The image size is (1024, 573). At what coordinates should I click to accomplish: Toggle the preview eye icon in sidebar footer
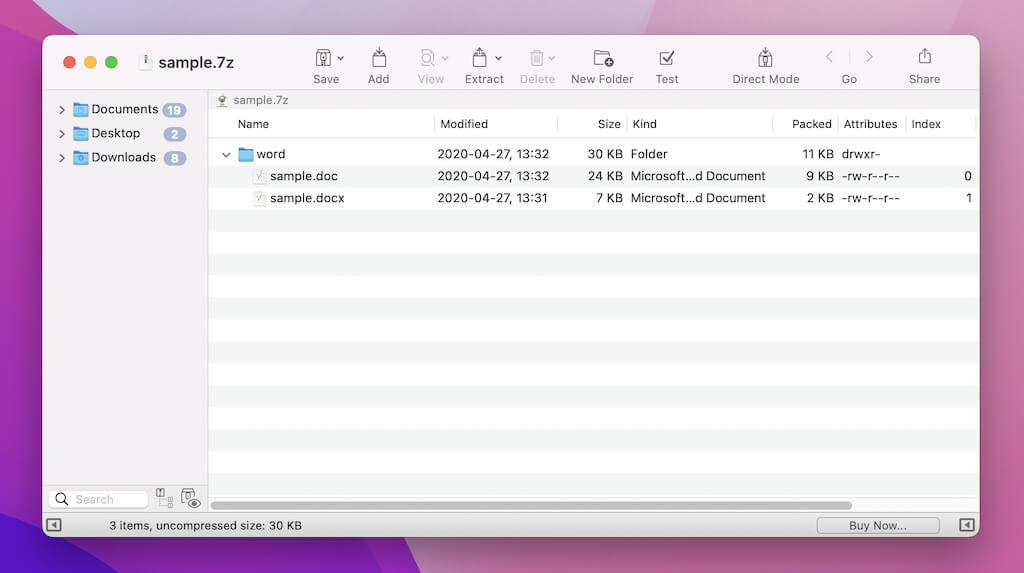191,499
